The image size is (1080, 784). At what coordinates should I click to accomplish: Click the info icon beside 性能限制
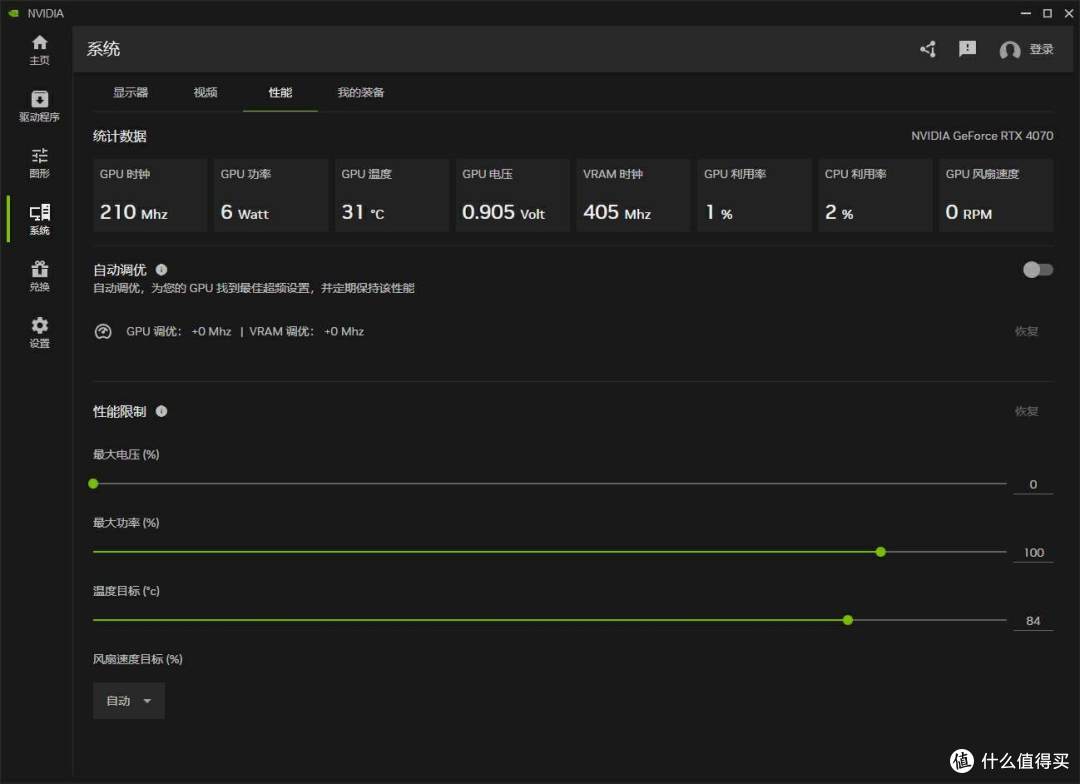161,411
